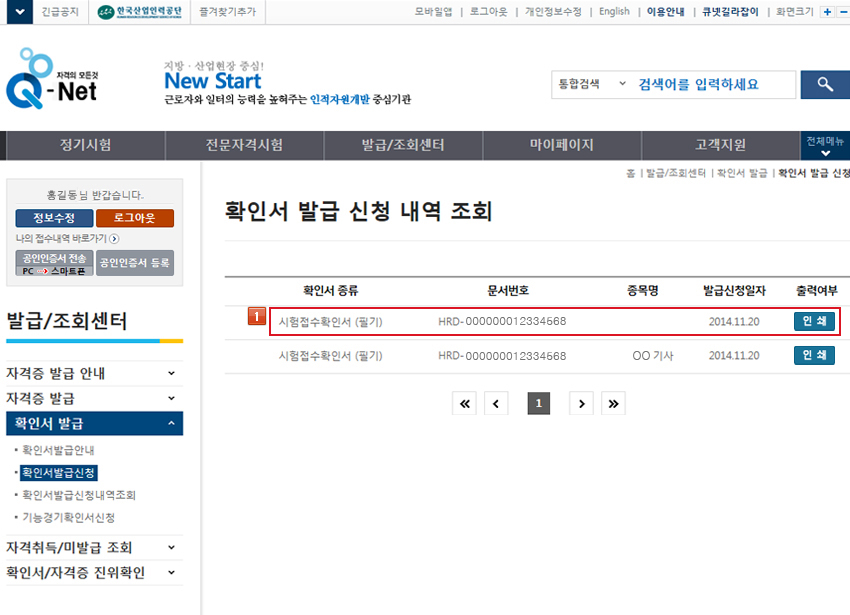Image resolution: width=850 pixels, height=615 pixels.
Task: Expand 자격취득/미발급 조회 section
Action: tap(171, 548)
